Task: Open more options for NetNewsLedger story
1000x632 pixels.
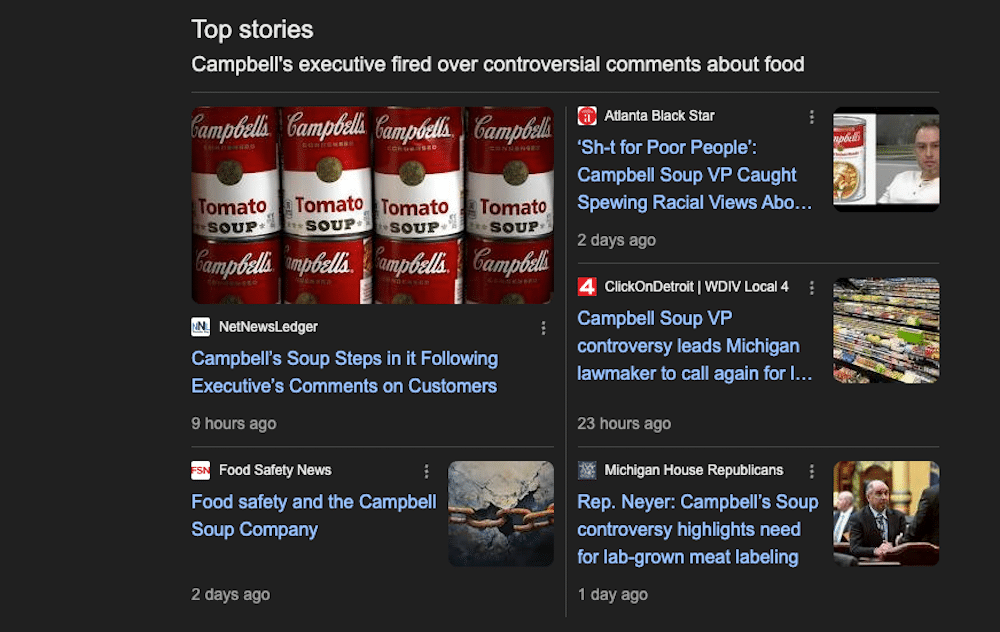Action: pos(543,328)
